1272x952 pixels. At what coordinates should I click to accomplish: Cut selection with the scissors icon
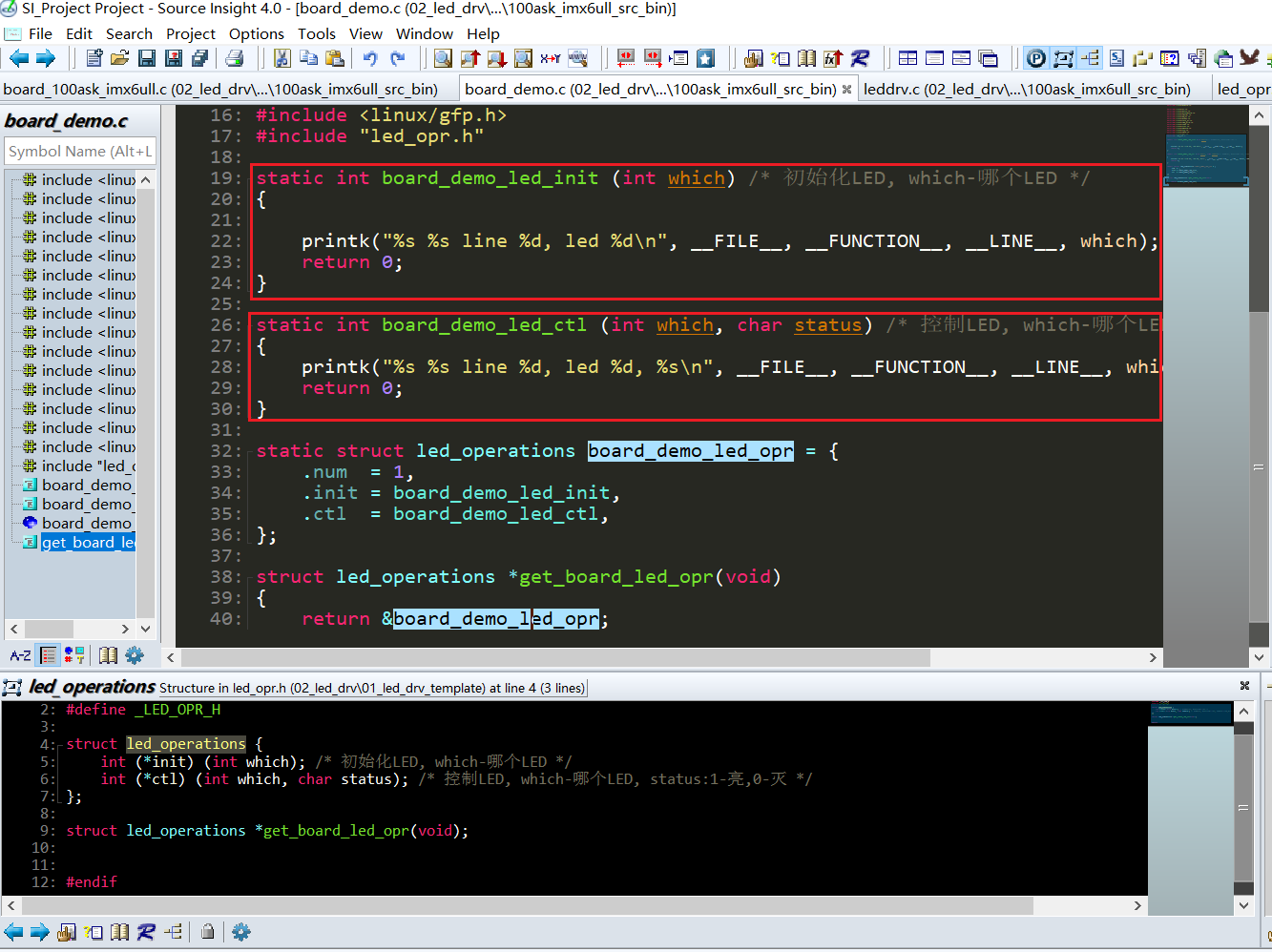tap(282, 58)
